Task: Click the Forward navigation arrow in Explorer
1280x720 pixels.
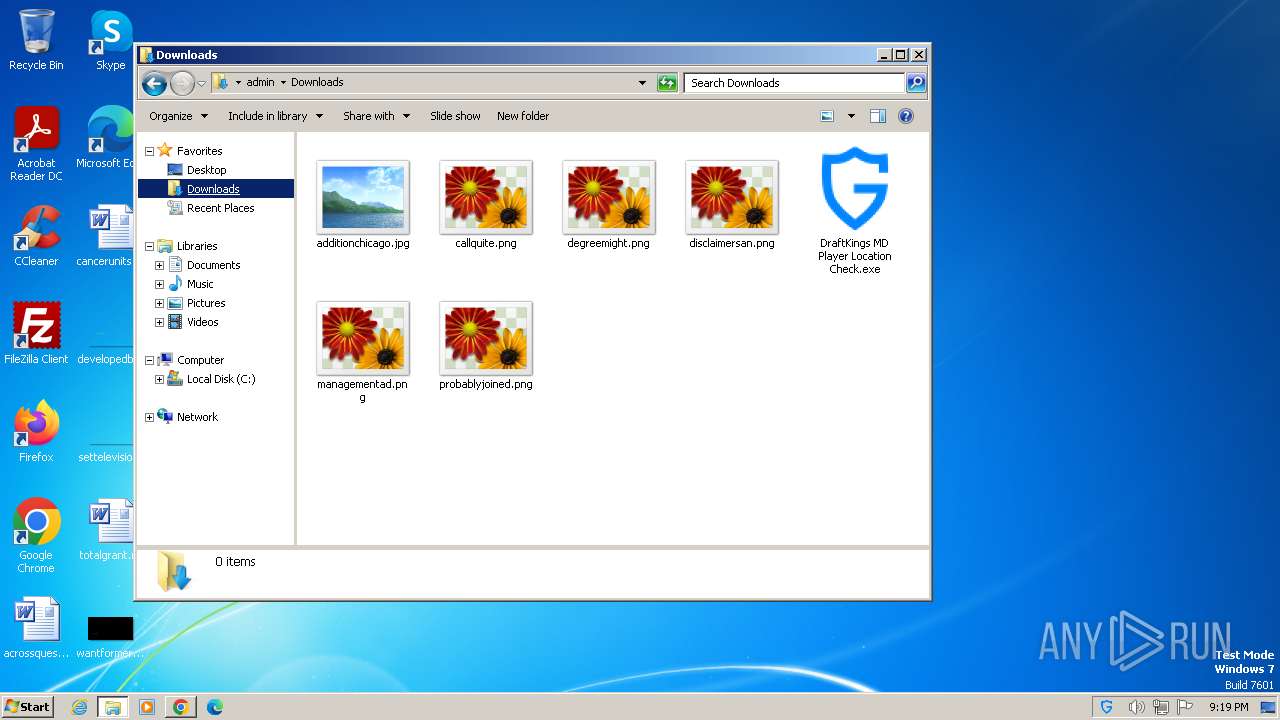Action: click(182, 83)
